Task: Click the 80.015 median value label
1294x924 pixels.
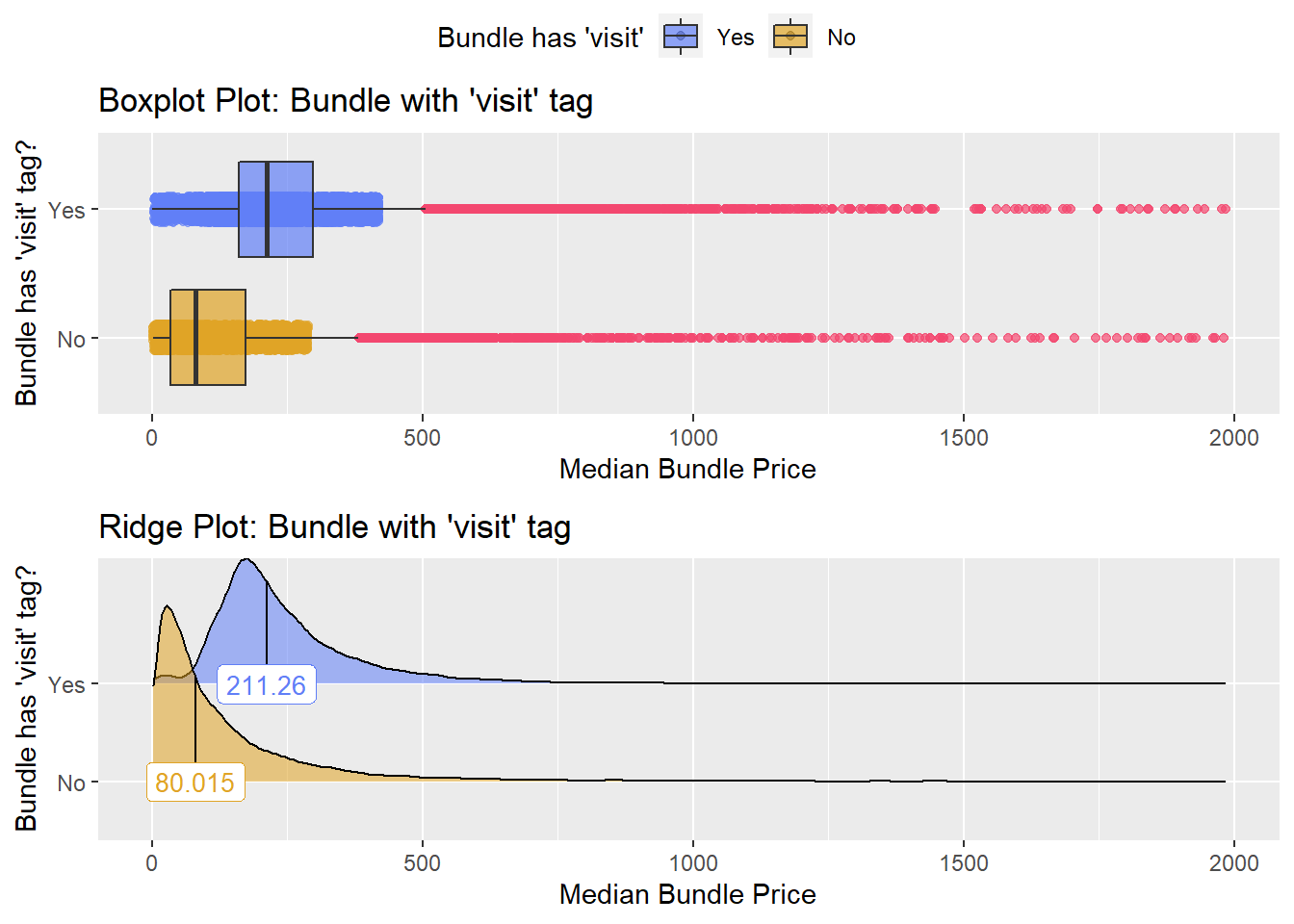Action: coord(194,783)
